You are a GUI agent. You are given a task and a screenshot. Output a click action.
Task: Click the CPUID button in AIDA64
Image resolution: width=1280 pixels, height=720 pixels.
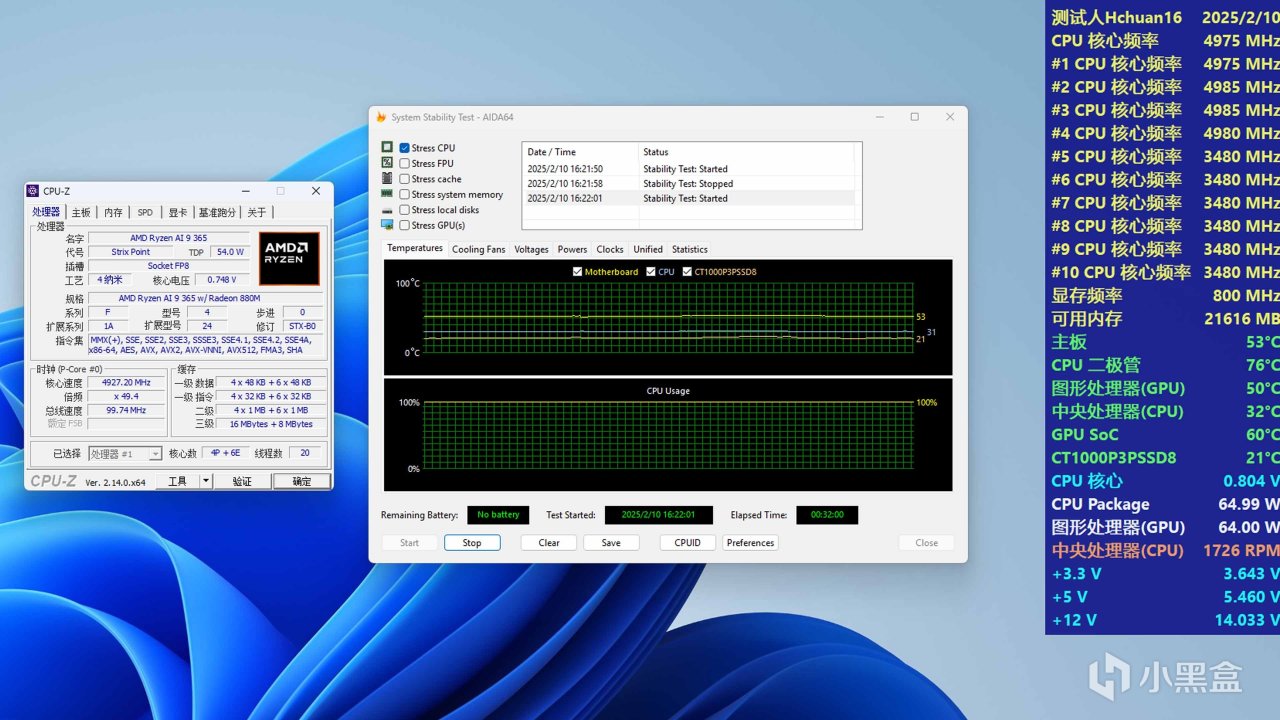click(688, 543)
